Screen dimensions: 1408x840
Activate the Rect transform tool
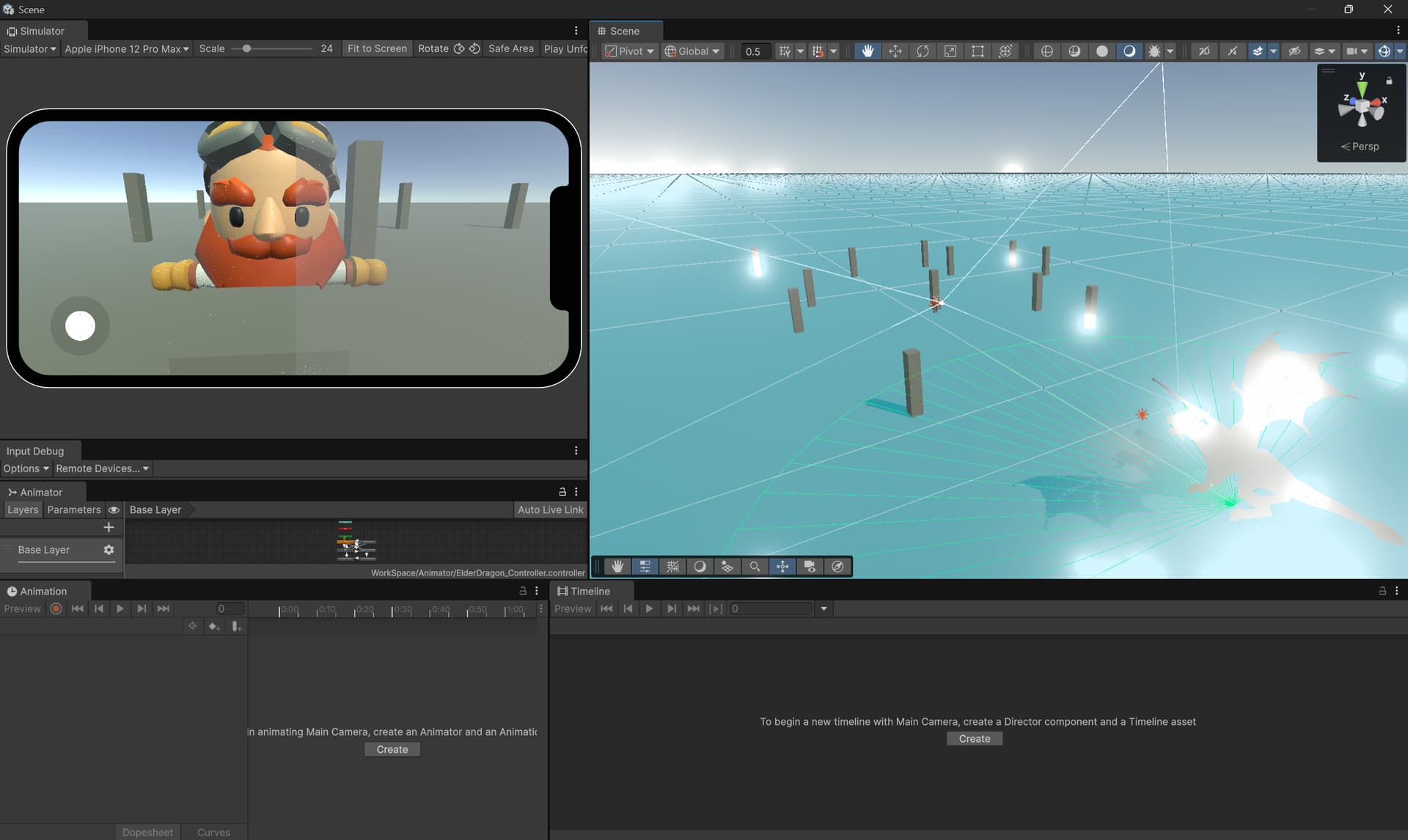tap(978, 51)
